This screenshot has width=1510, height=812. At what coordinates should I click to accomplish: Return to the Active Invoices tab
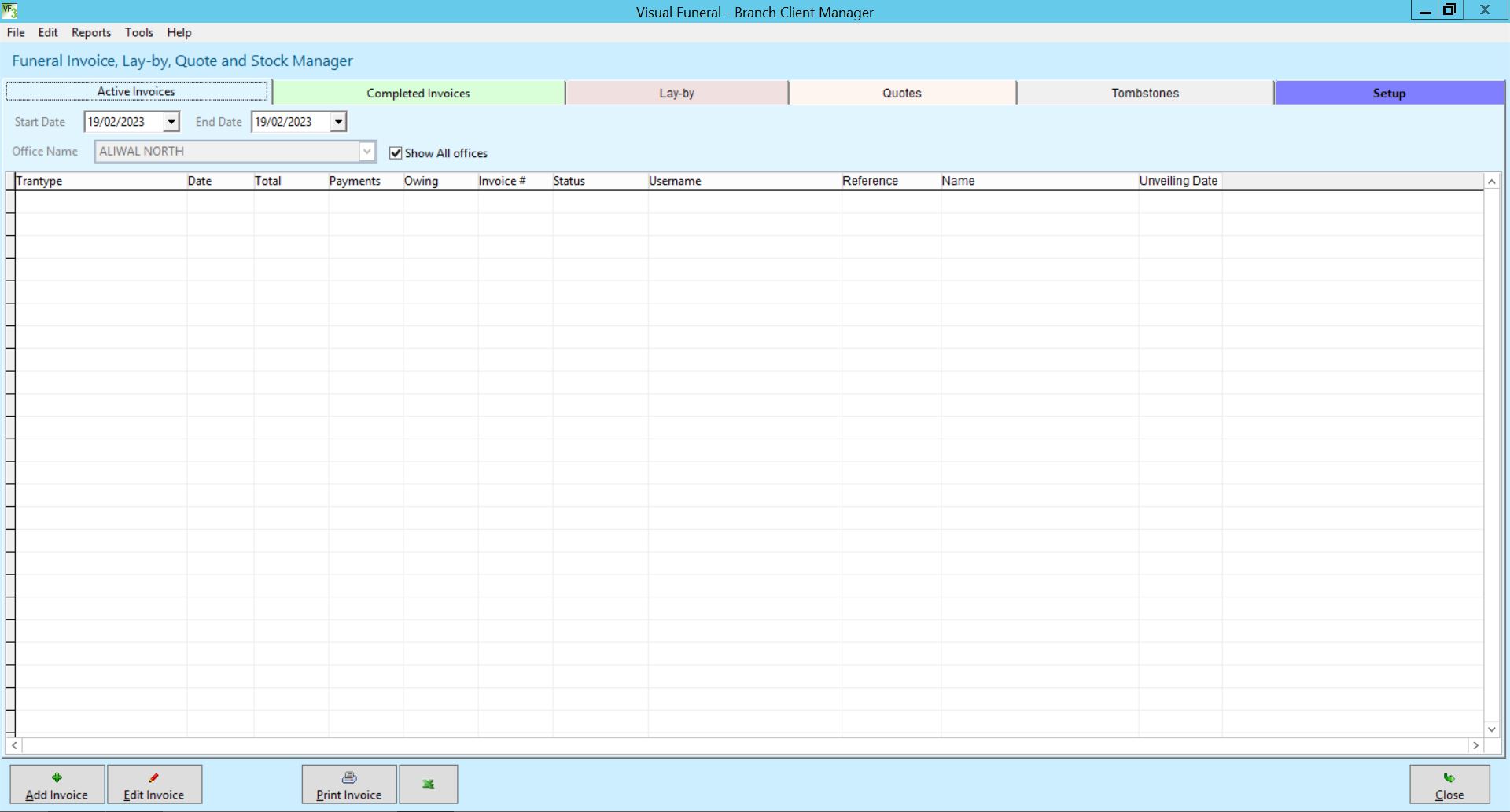[x=135, y=91]
